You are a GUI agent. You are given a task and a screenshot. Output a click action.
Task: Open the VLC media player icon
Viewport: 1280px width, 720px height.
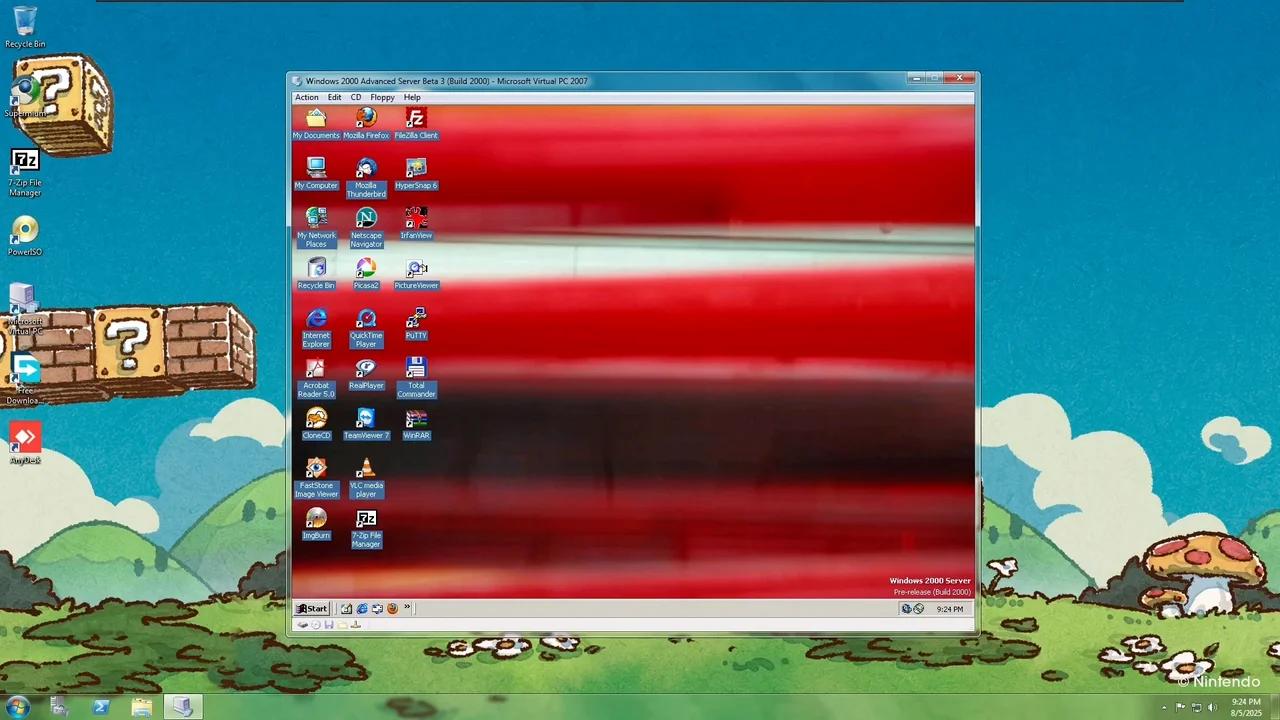coord(366,478)
